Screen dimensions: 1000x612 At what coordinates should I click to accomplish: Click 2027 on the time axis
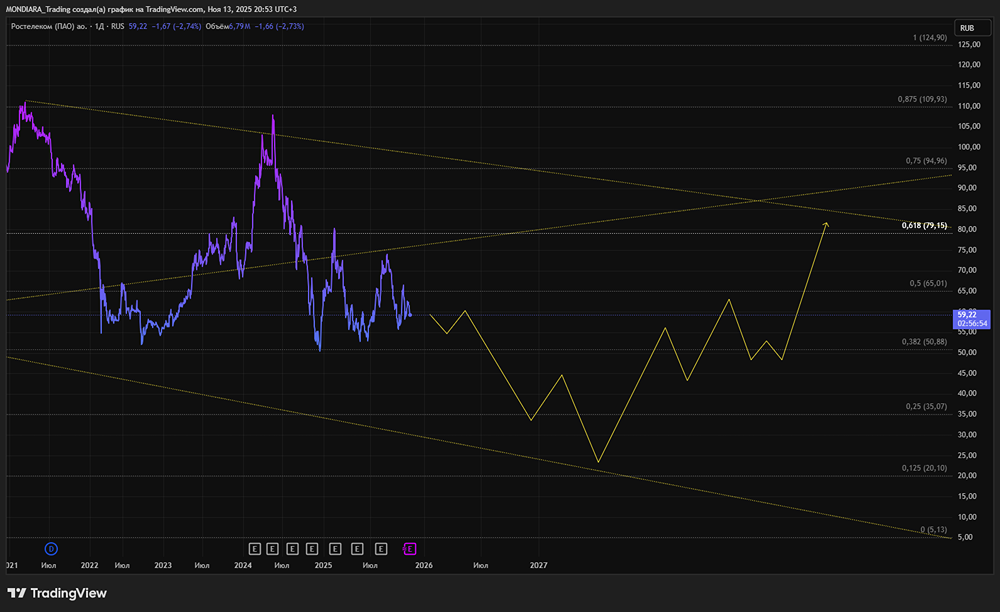(x=538, y=565)
